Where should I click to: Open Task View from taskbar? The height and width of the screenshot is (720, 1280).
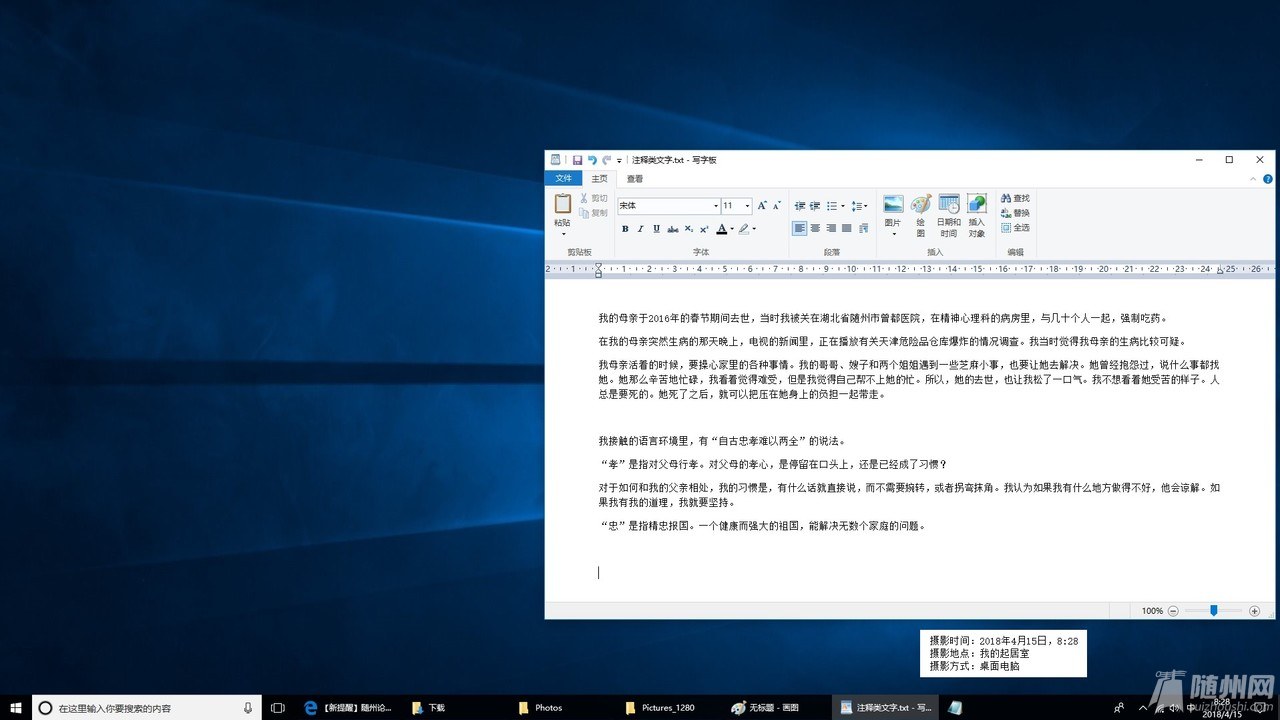278,708
